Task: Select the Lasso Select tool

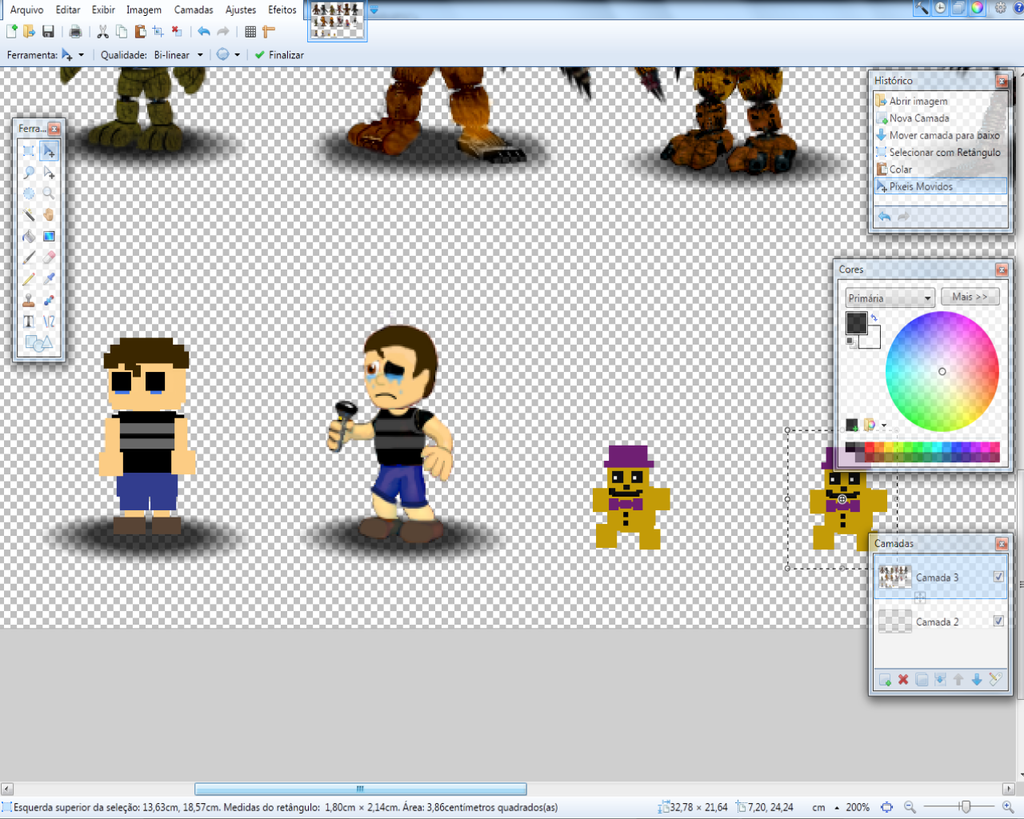Action: point(29,172)
